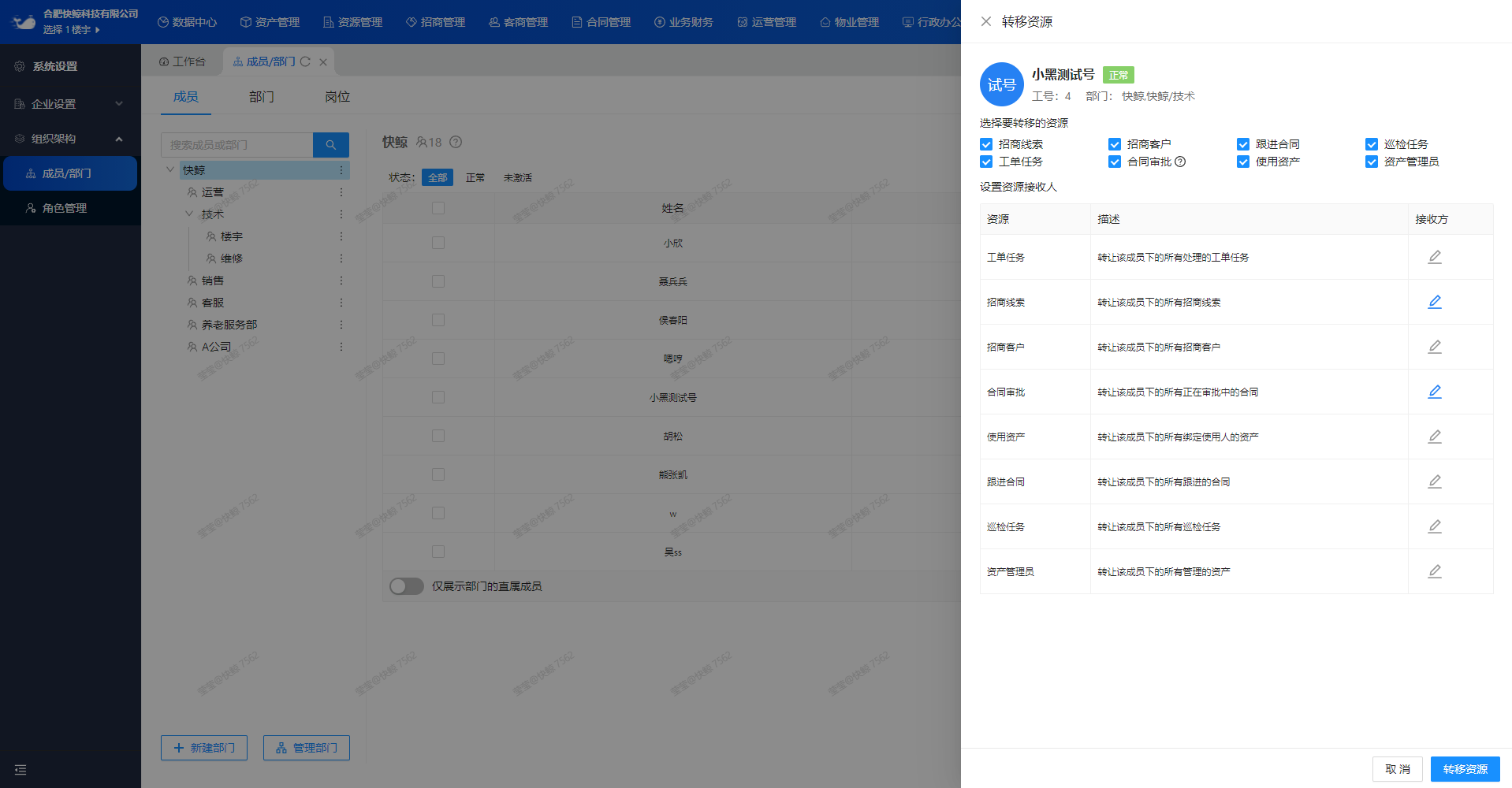This screenshot has height=788, width=1512.
Task: Switch to 岗位 tab
Action: click(337, 97)
